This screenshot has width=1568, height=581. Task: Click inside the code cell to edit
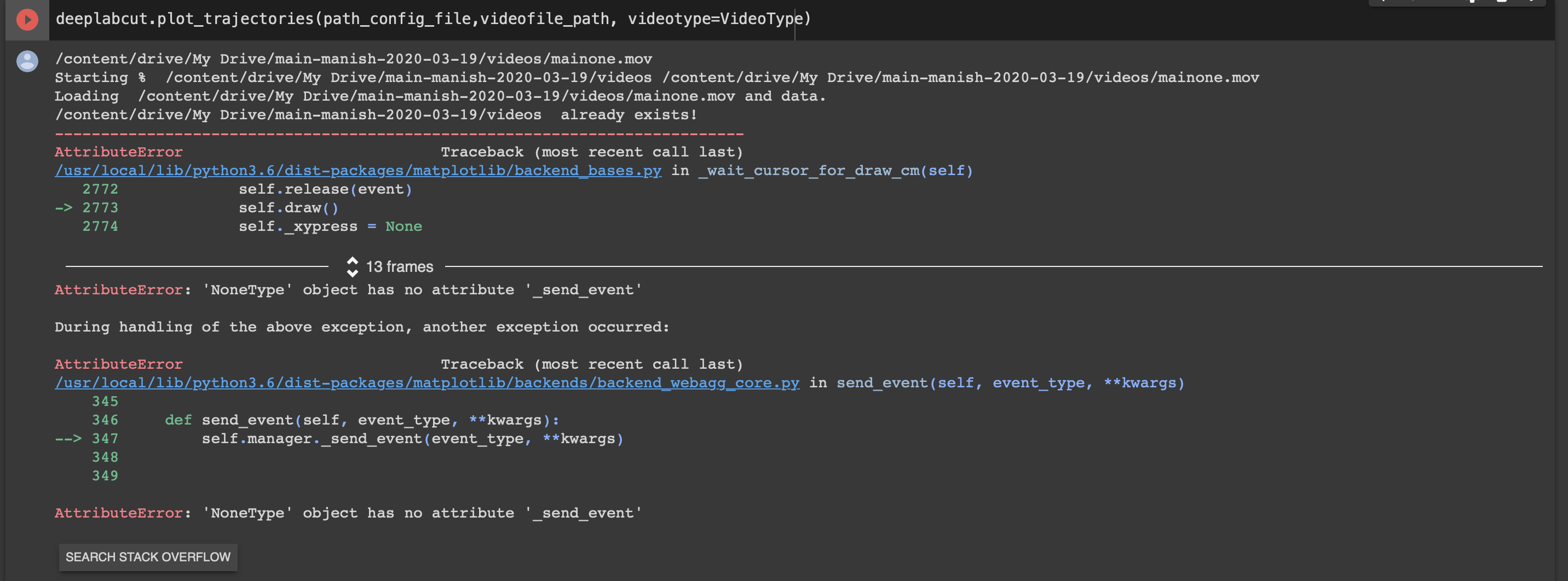426,19
